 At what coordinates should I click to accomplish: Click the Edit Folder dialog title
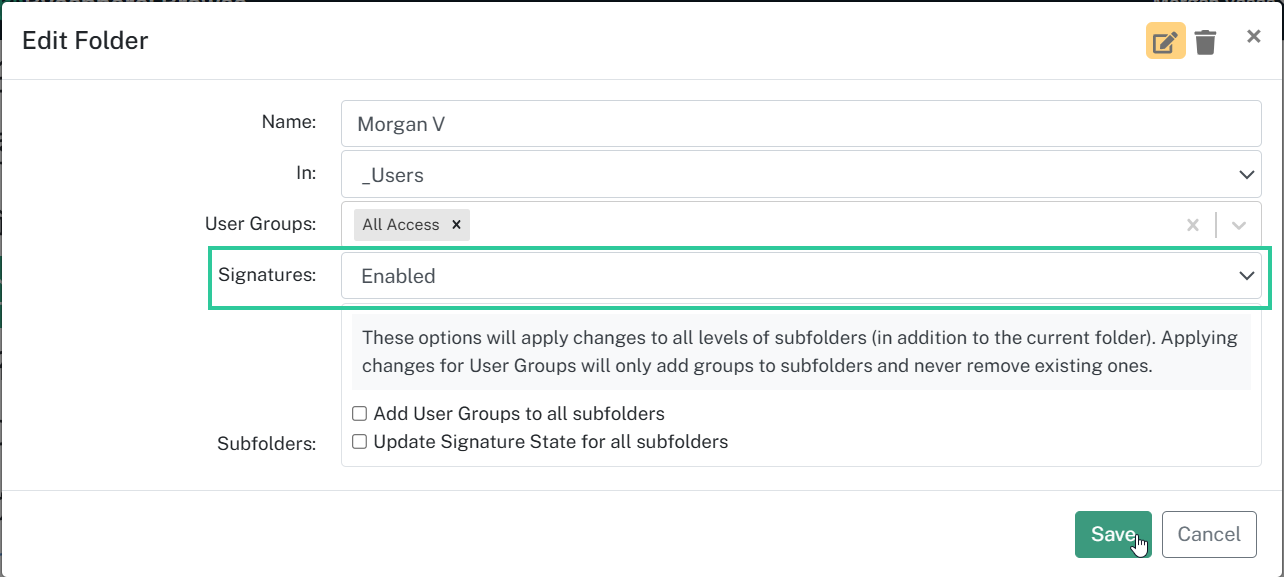click(85, 41)
